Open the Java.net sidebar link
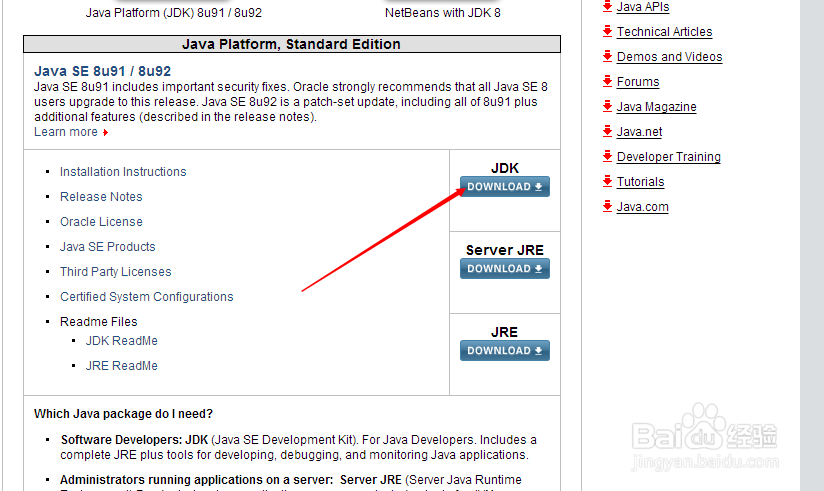Image resolution: width=824 pixels, height=491 pixels. 640,132
